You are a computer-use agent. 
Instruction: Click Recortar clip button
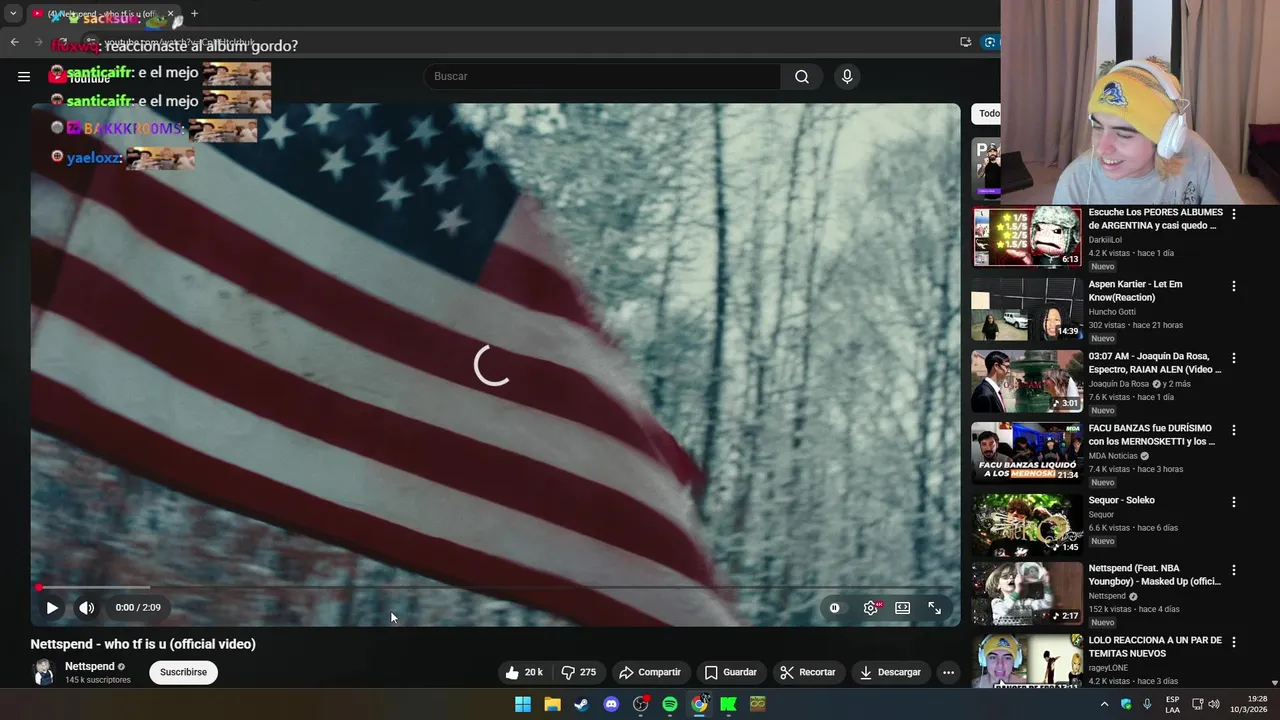pyautogui.click(x=808, y=672)
